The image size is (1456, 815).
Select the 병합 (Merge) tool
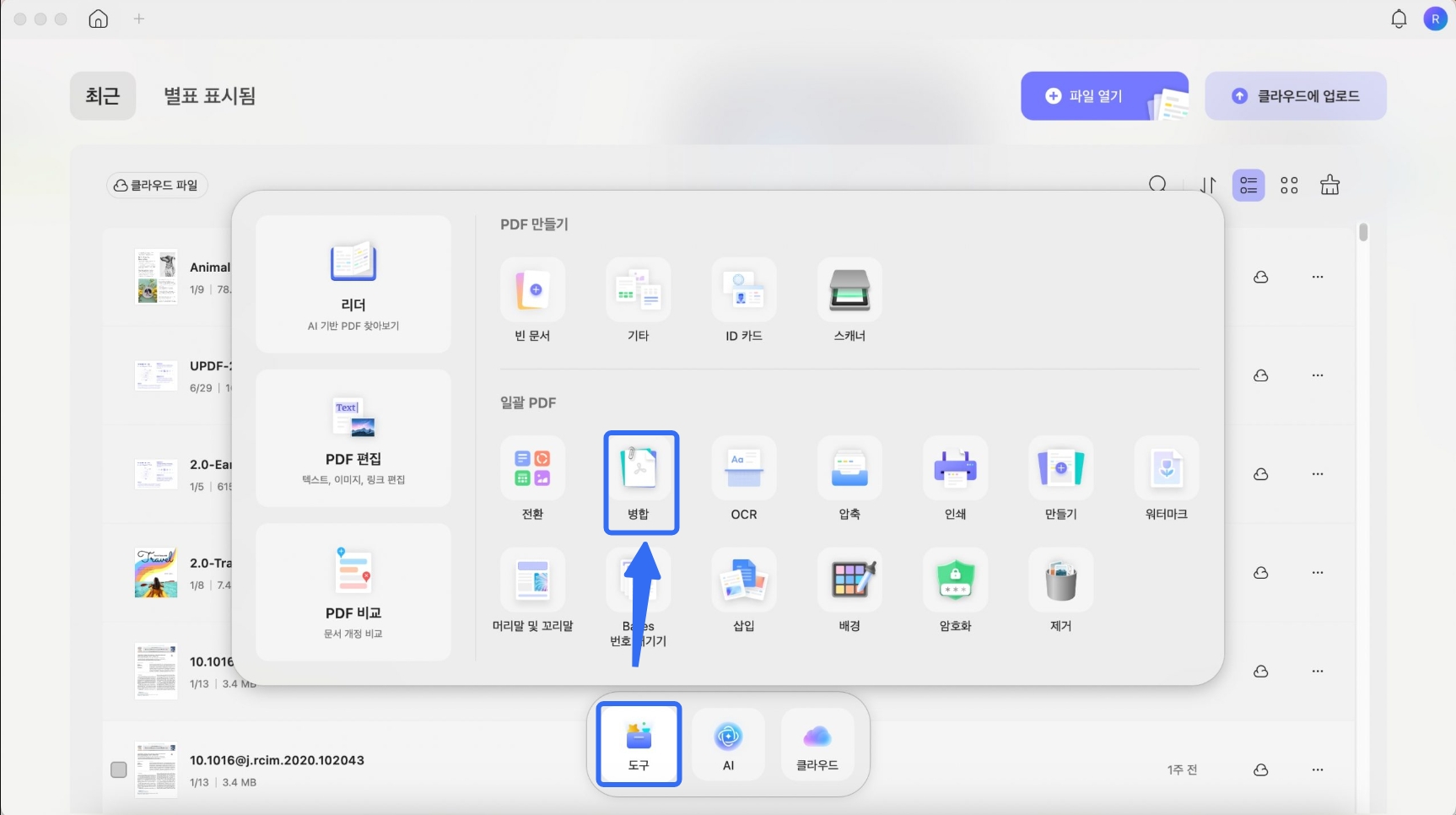pos(640,481)
